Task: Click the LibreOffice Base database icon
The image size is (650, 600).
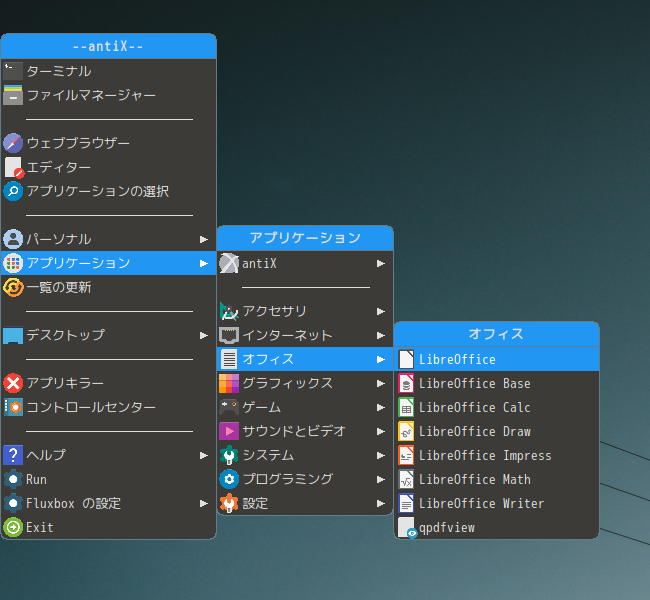Action: pyautogui.click(x=406, y=383)
